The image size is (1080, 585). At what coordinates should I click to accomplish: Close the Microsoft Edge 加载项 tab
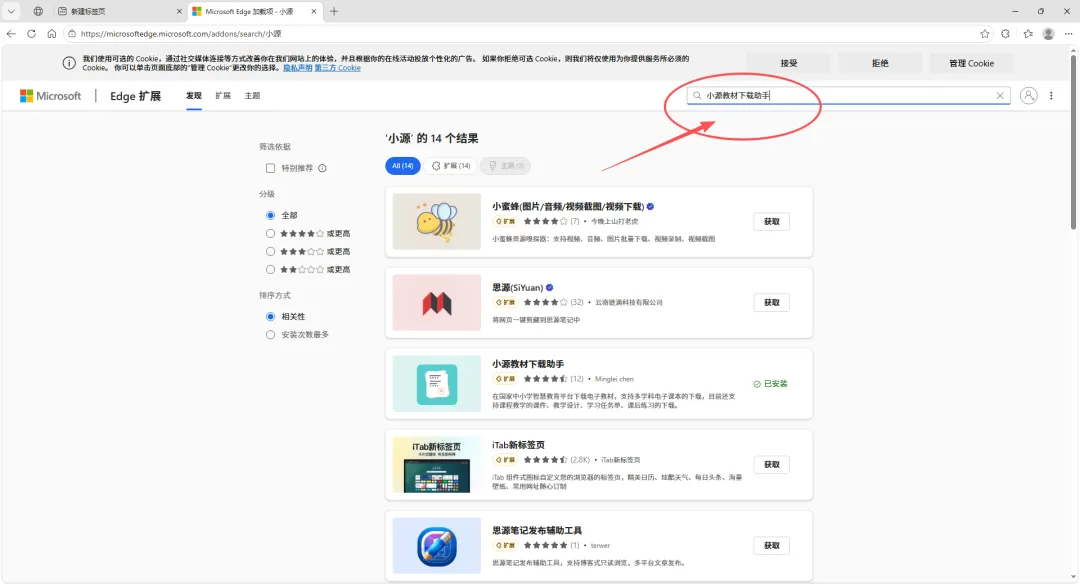[x=314, y=11]
